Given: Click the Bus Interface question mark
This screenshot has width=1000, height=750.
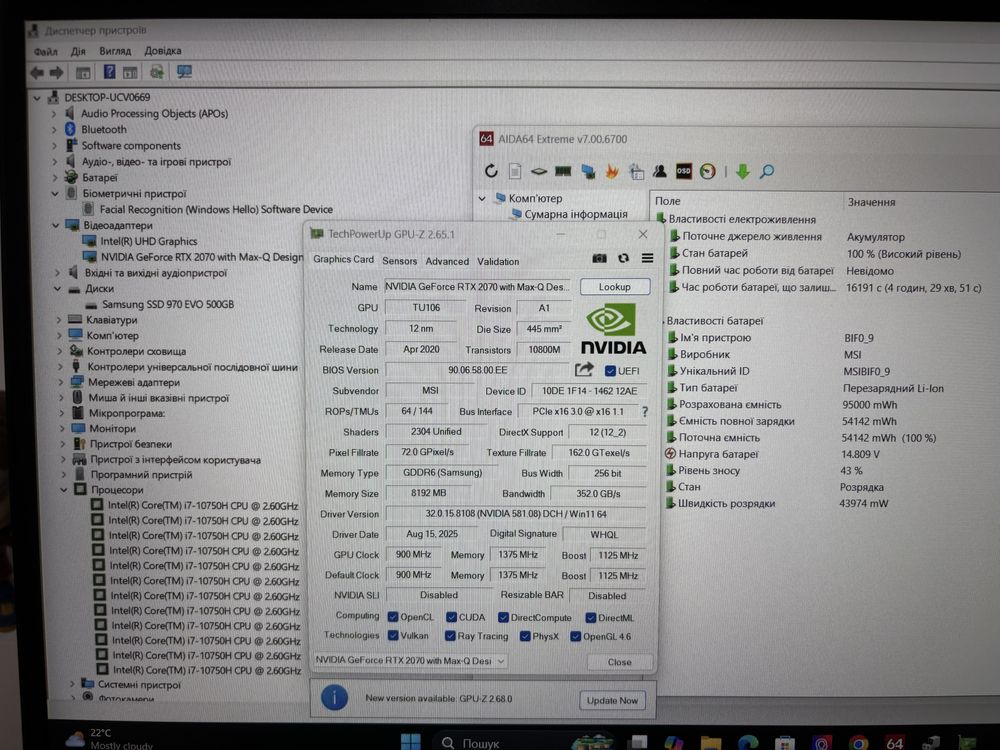Looking at the screenshot, I should (x=645, y=411).
